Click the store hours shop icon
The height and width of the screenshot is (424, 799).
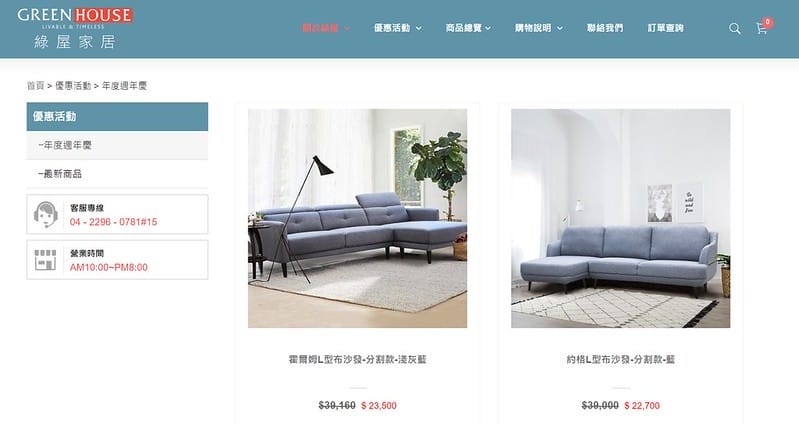tap(45, 260)
